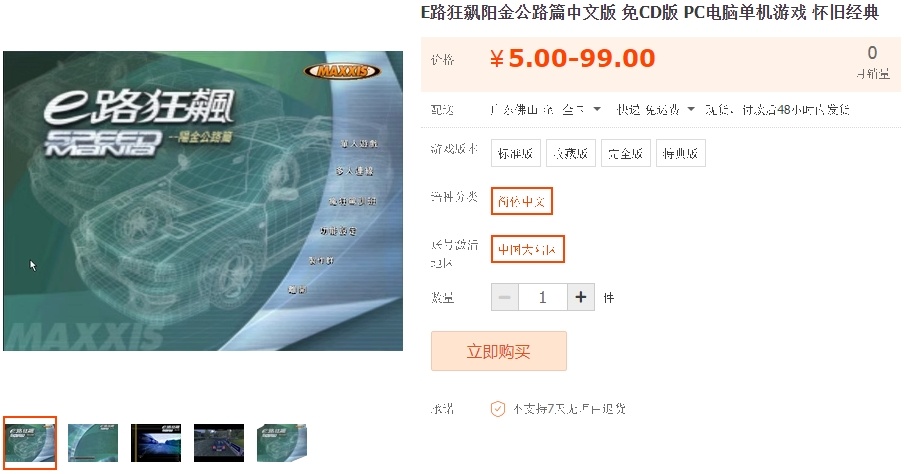Viewport: 904px width, 474px height.
Task: Decrease quantity with the minus button
Action: click(x=504, y=298)
